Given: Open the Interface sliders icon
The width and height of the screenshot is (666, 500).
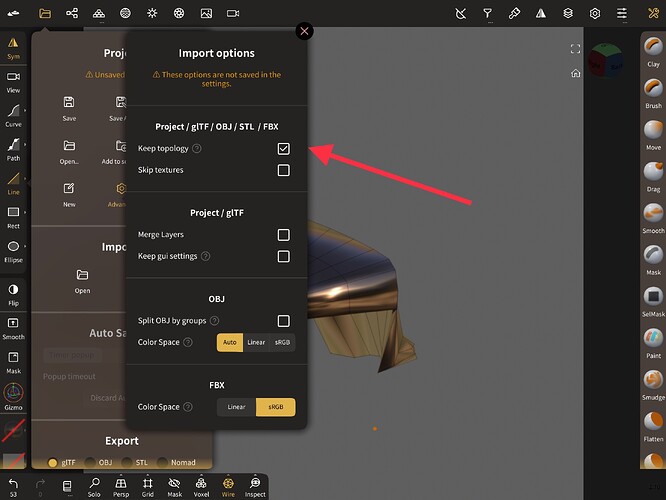Looking at the screenshot, I should pos(621,14).
